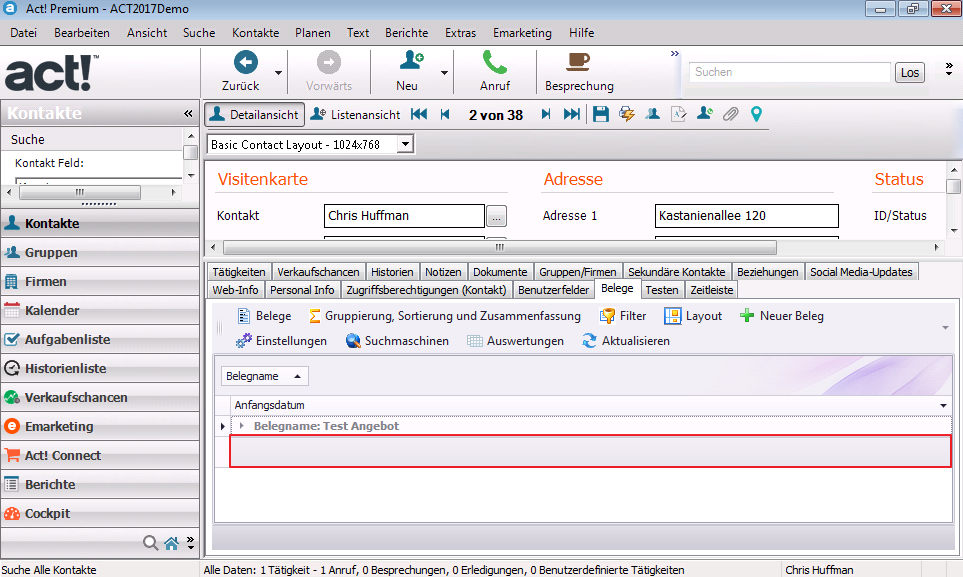Click the Zurück back arrow icon

(x=246, y=62)
